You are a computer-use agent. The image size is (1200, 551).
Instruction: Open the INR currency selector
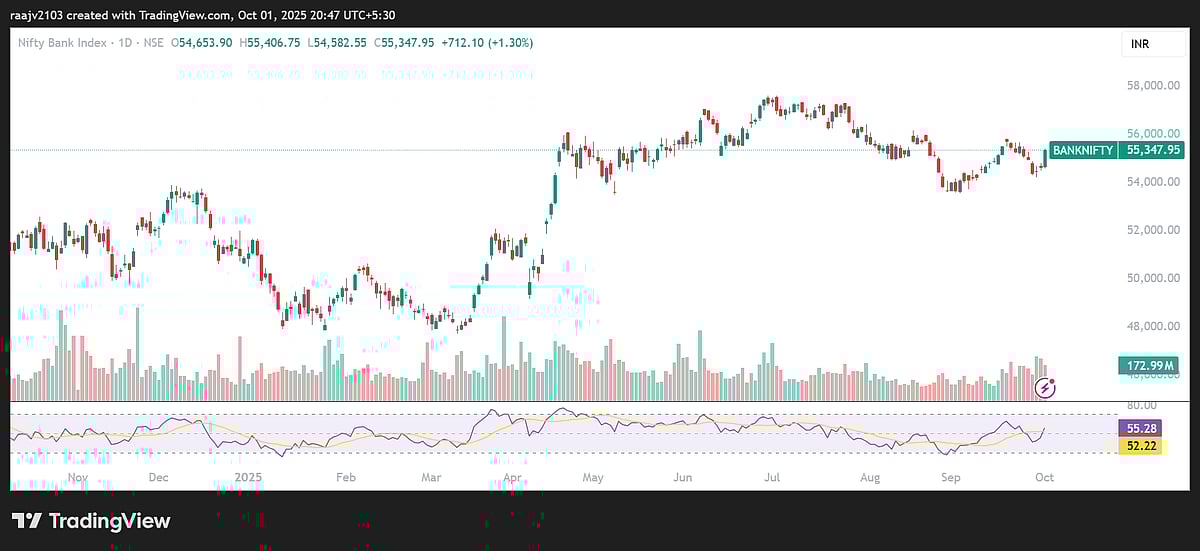(1142, 45)
